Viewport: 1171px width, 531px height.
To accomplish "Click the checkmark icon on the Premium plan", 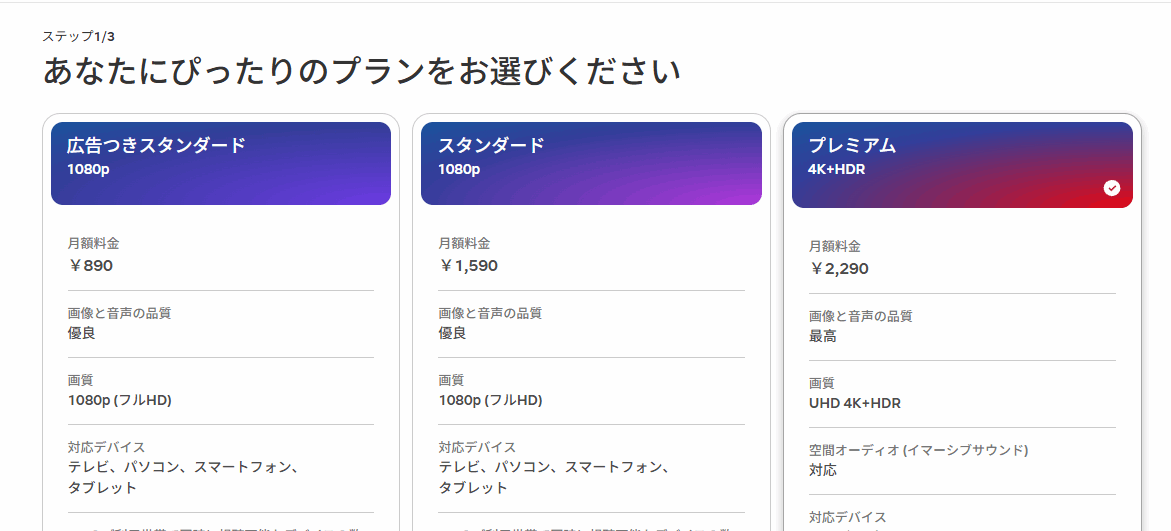I will (1112, 187).
